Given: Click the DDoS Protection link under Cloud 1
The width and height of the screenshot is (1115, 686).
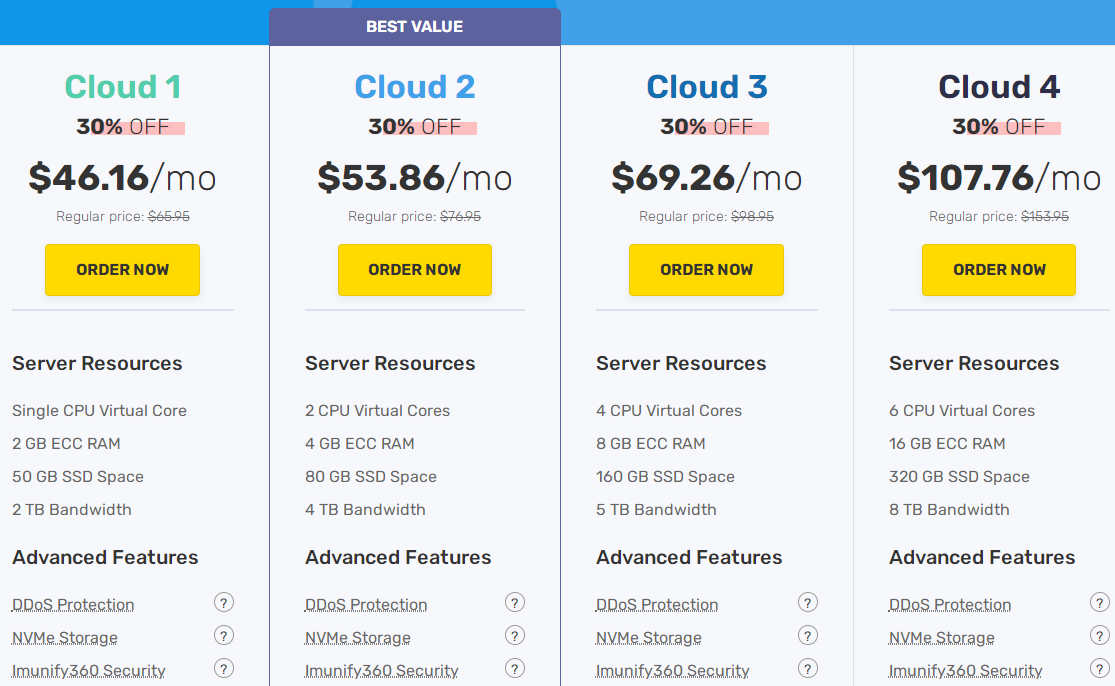Looking at the screenshot, I should pyautogui.click(x=73, y=605).
